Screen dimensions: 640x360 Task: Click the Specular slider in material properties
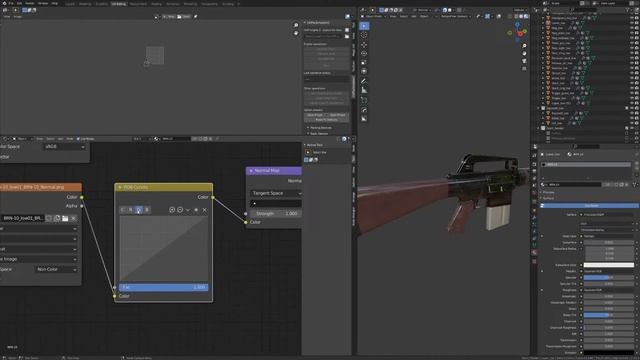click(x=609, y=278)
